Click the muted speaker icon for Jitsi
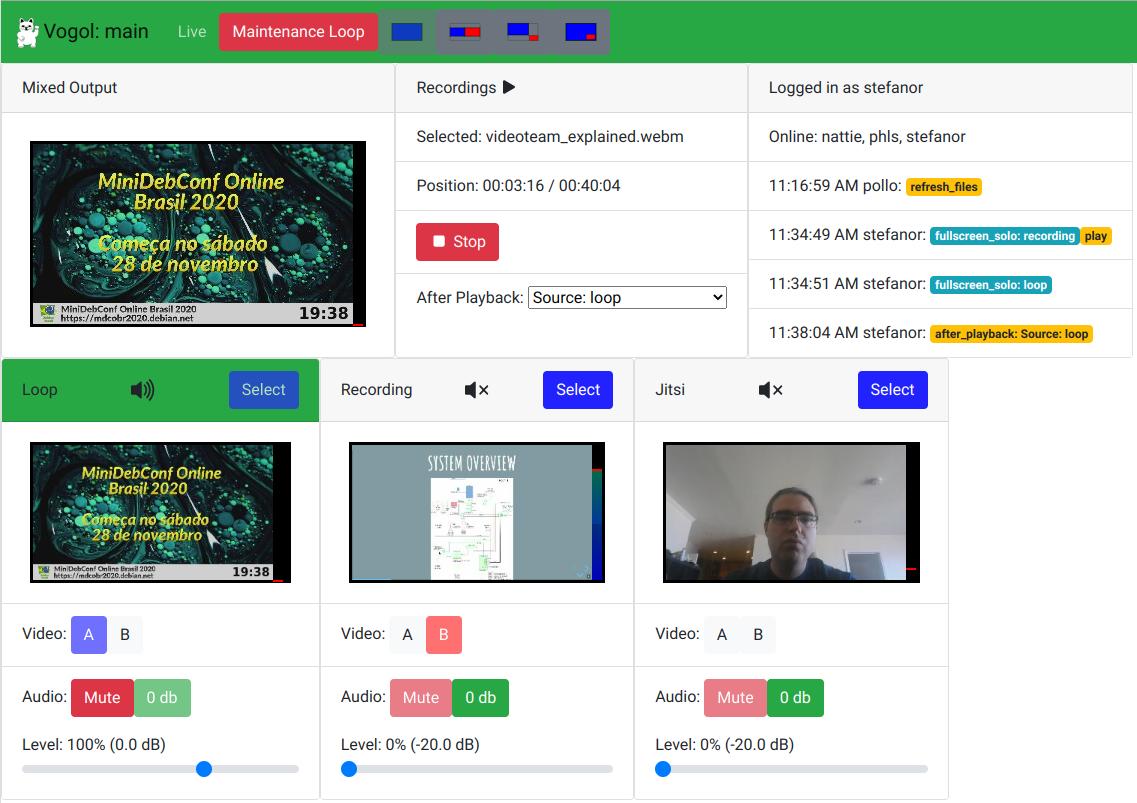The width and height of the screenshot is (1137, 803). pyautogui.click(x=771, y=390)
